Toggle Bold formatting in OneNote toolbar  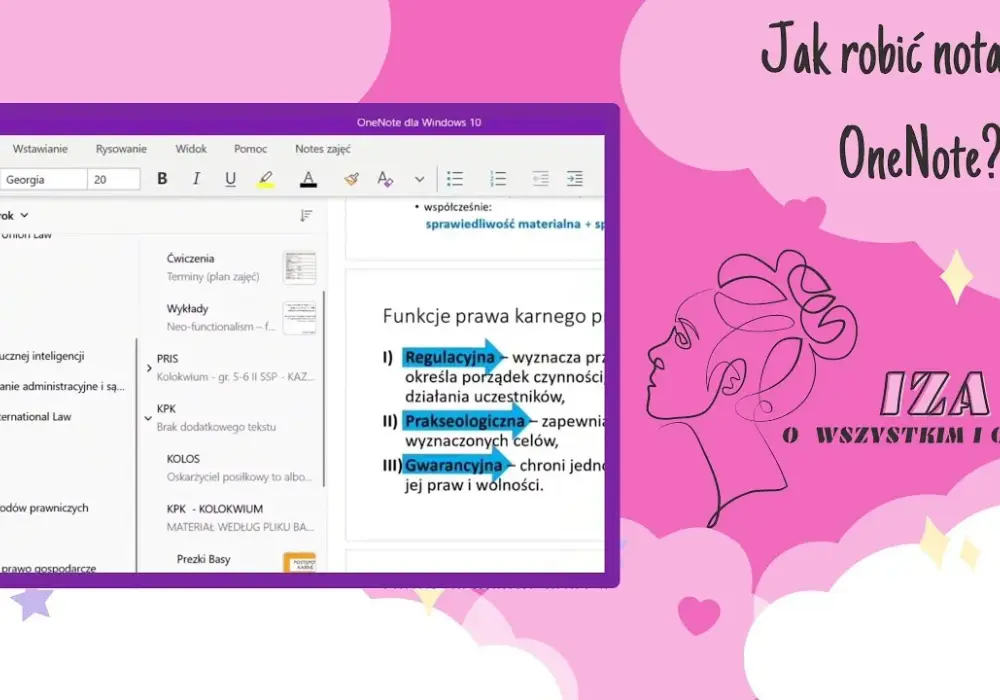162,179
